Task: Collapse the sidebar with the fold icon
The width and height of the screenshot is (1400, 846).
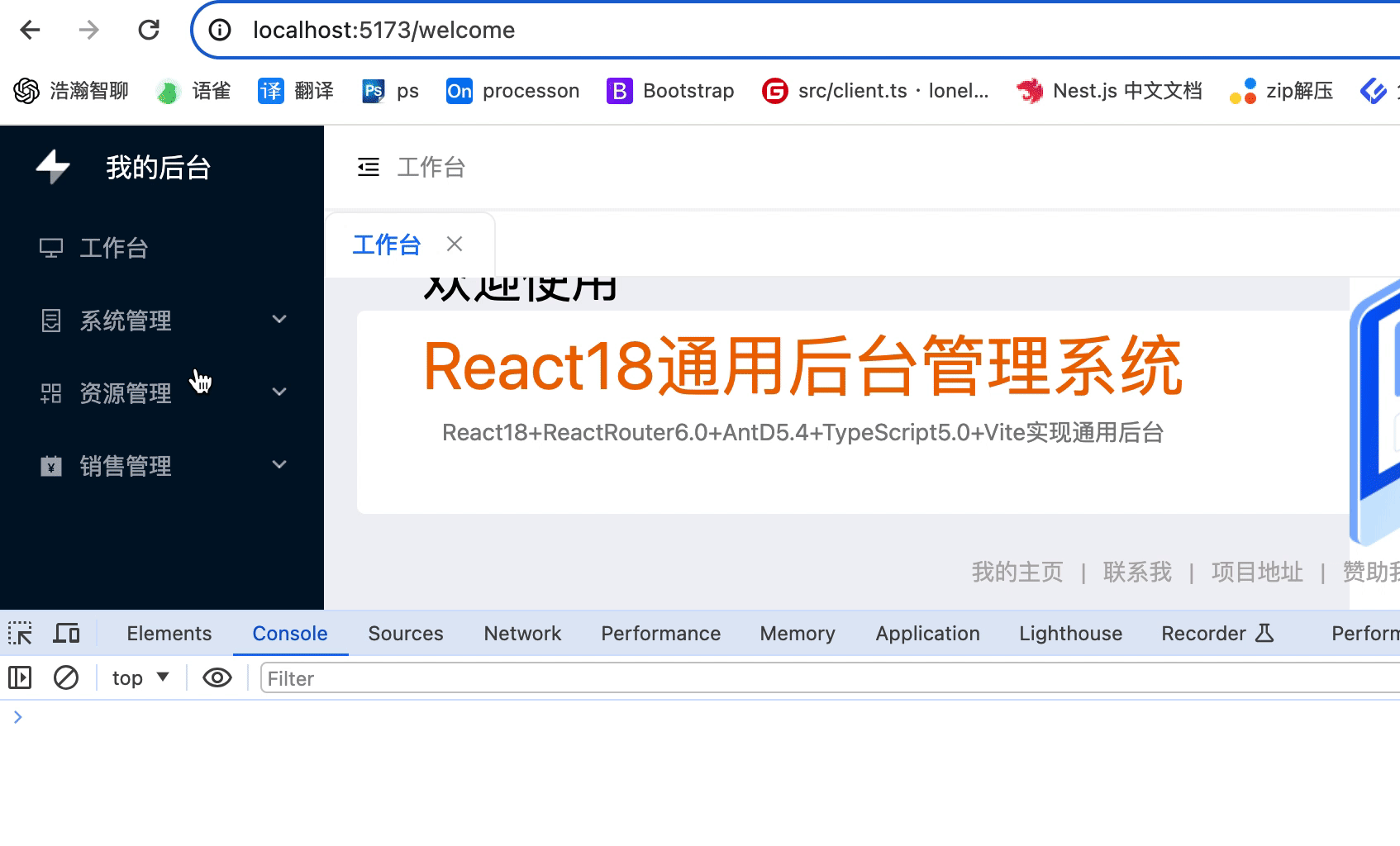Action: tap(369, 168)
